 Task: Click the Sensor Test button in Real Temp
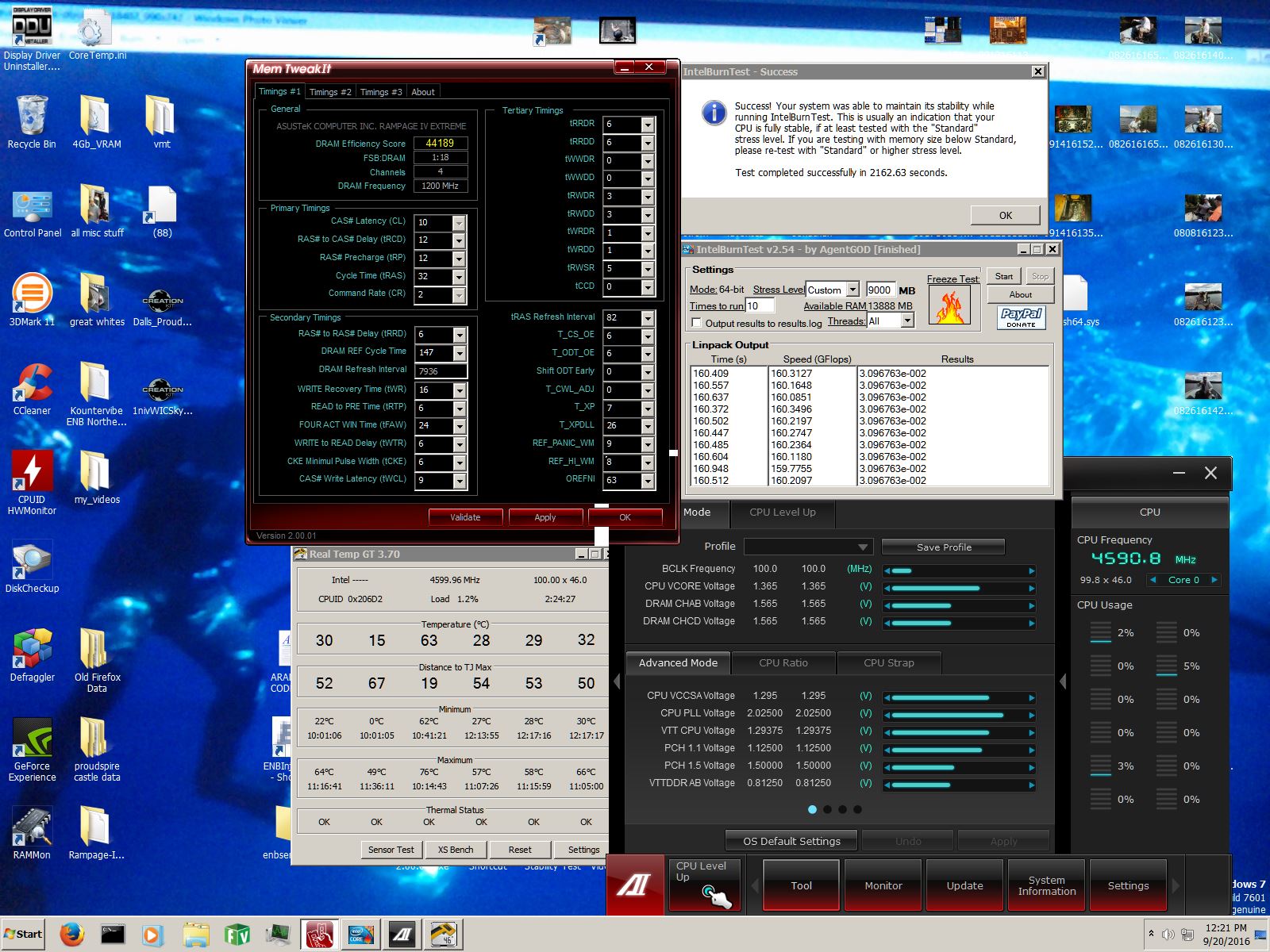[391, 850]
